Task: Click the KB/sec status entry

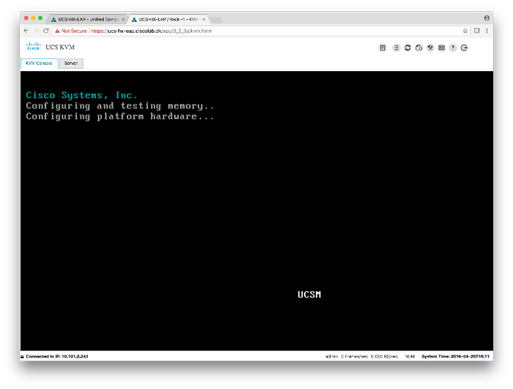Action: point(384,357)
